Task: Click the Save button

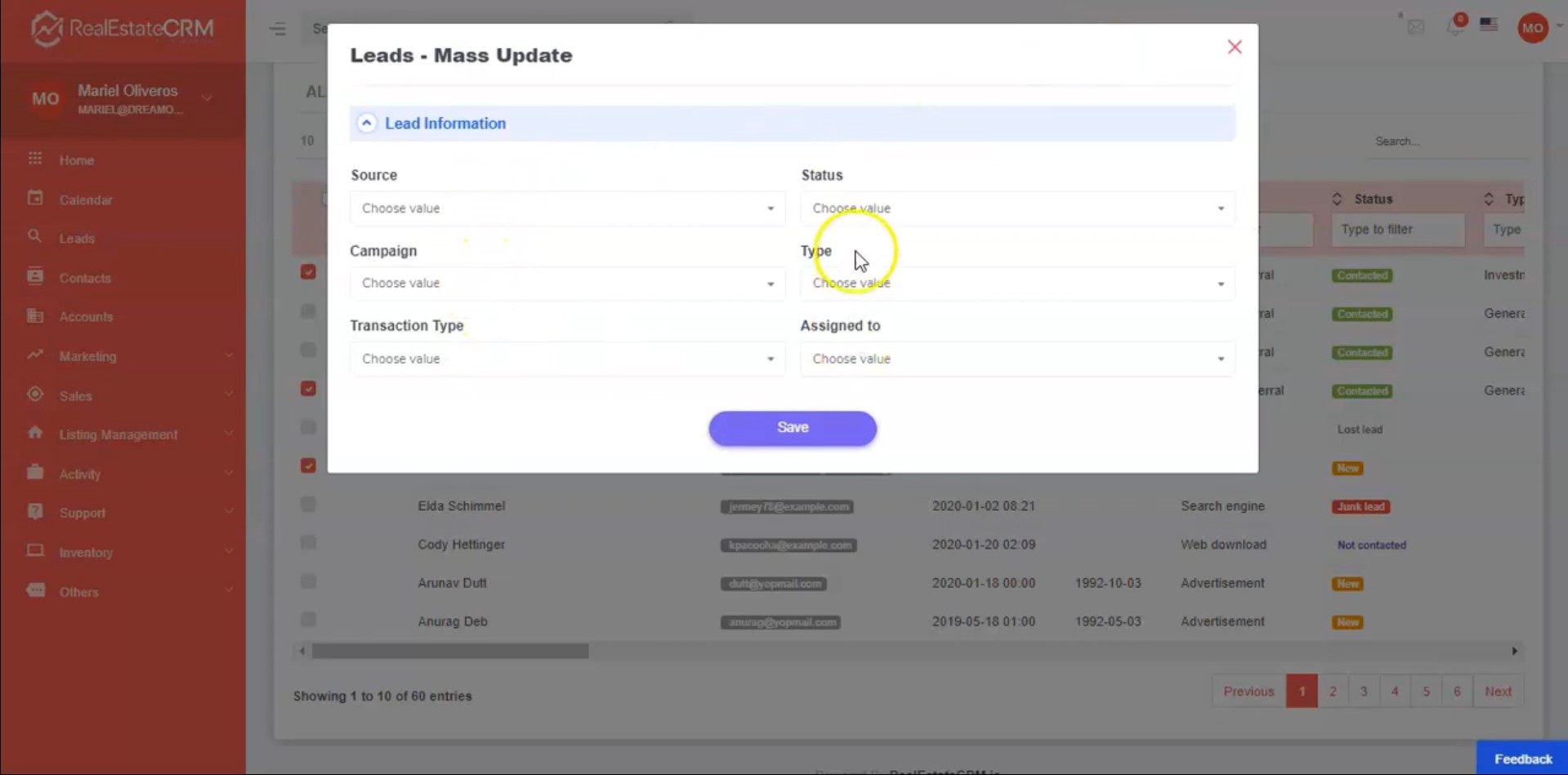Action: 792,428
